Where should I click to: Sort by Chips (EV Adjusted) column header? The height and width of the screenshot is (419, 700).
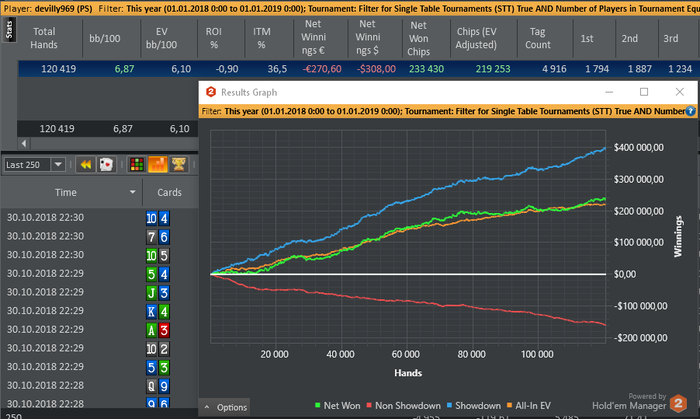[x=476, y=38]
